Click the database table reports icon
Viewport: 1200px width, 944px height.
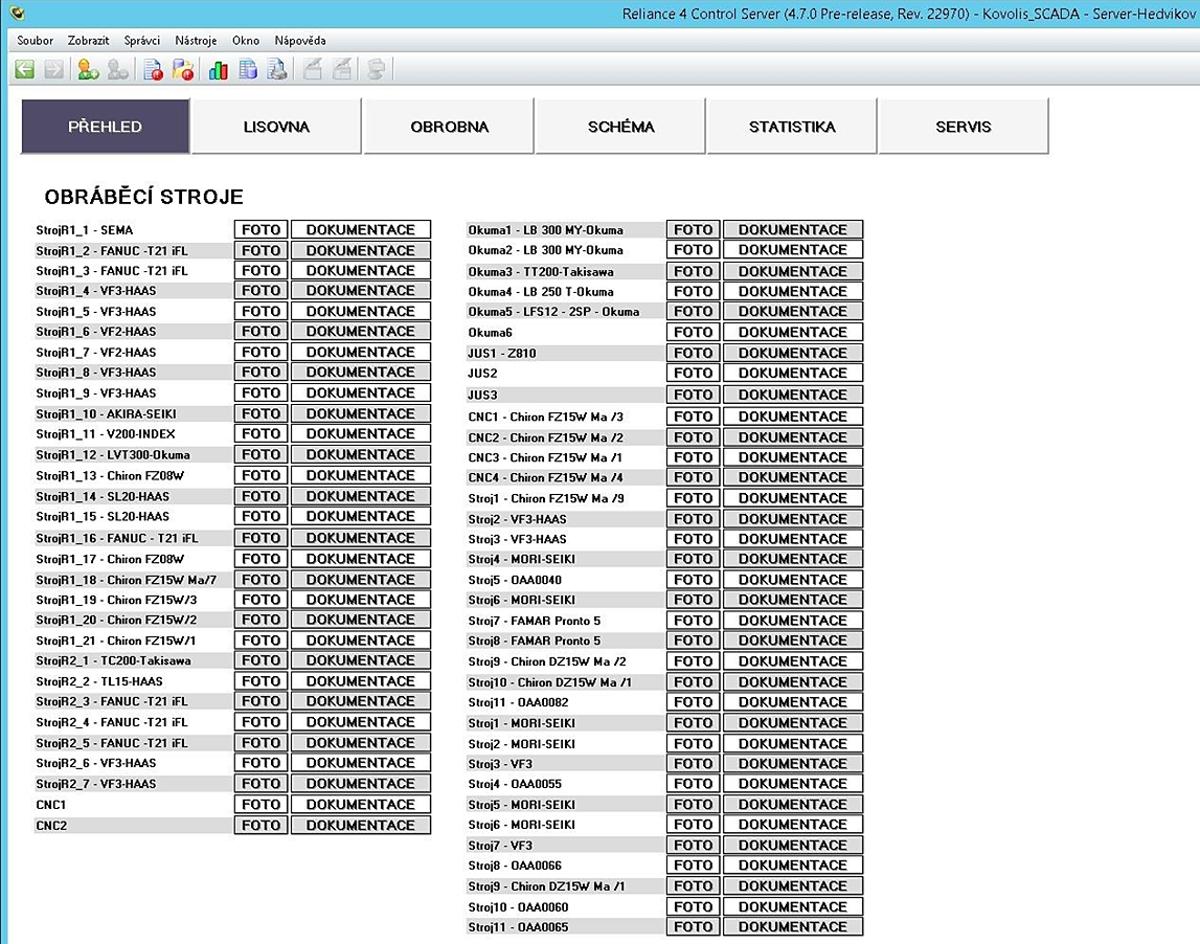coord(247,70)
